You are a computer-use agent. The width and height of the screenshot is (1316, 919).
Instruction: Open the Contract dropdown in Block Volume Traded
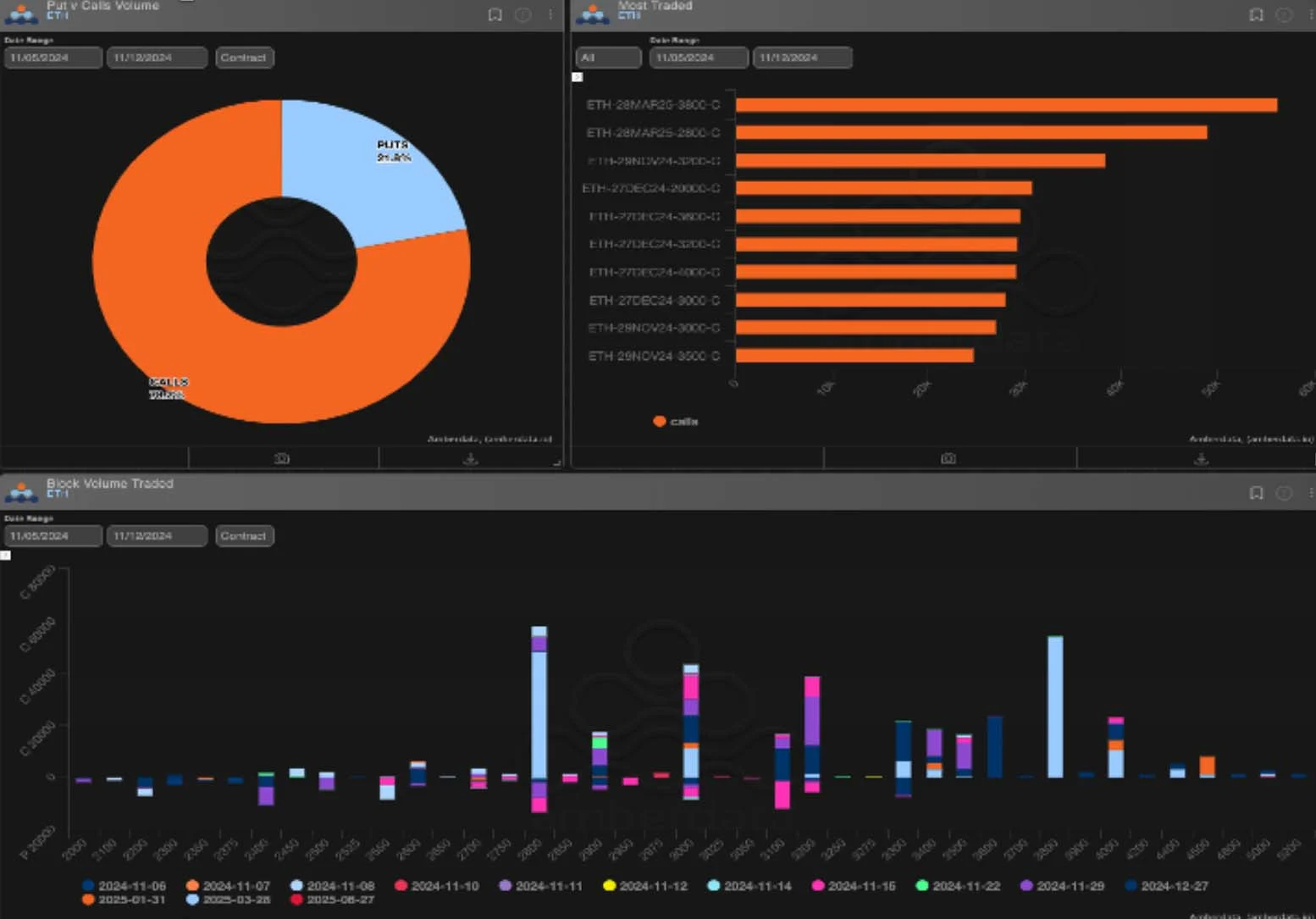(244, 536)
